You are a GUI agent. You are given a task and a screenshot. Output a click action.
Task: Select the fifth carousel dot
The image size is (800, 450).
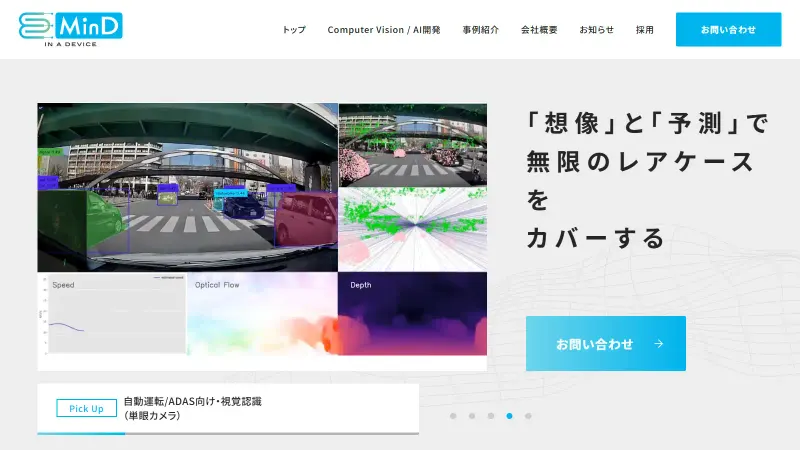pos(528,416)
